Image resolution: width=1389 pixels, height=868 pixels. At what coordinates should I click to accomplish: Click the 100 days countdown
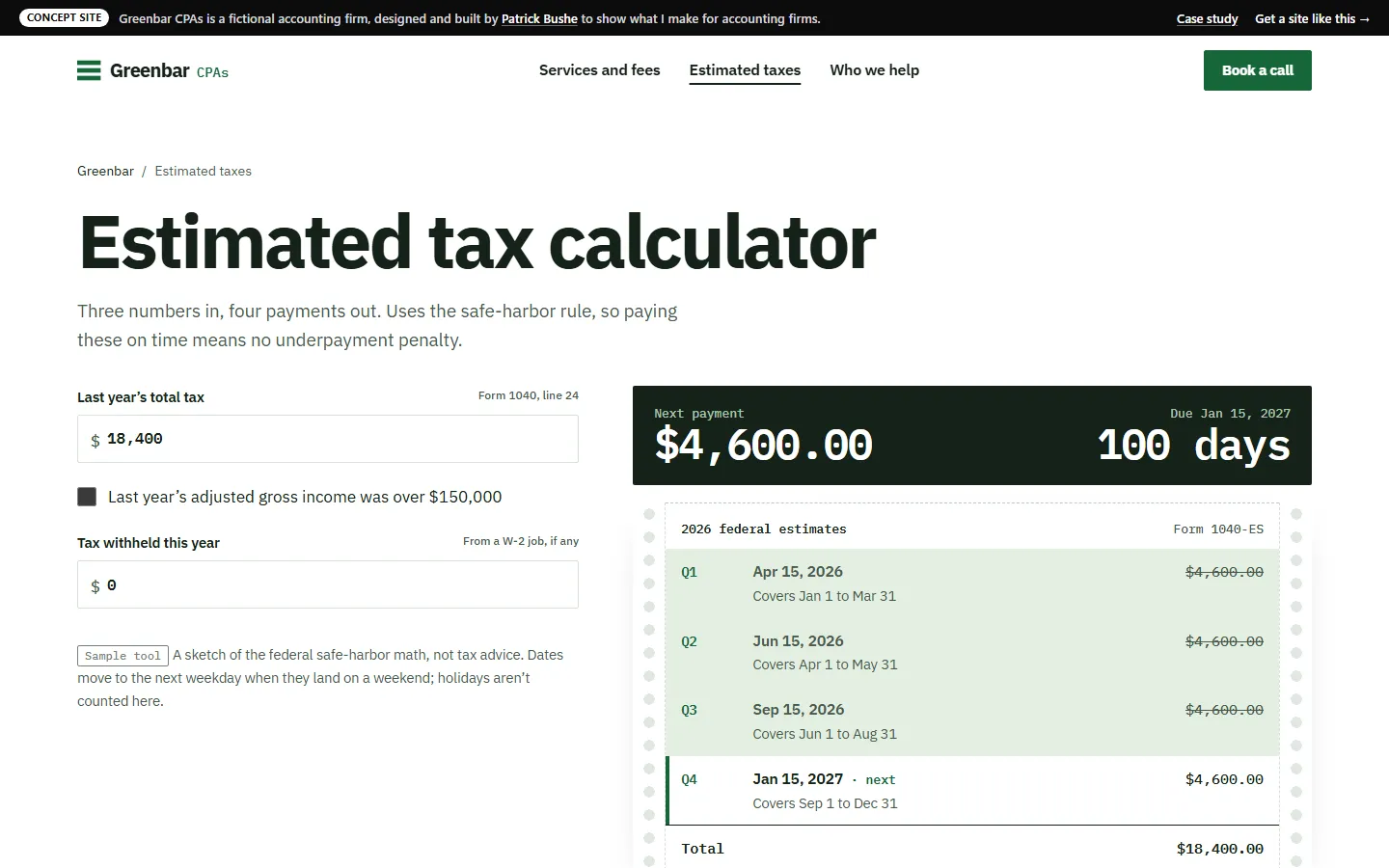[x=1193, y=445]
